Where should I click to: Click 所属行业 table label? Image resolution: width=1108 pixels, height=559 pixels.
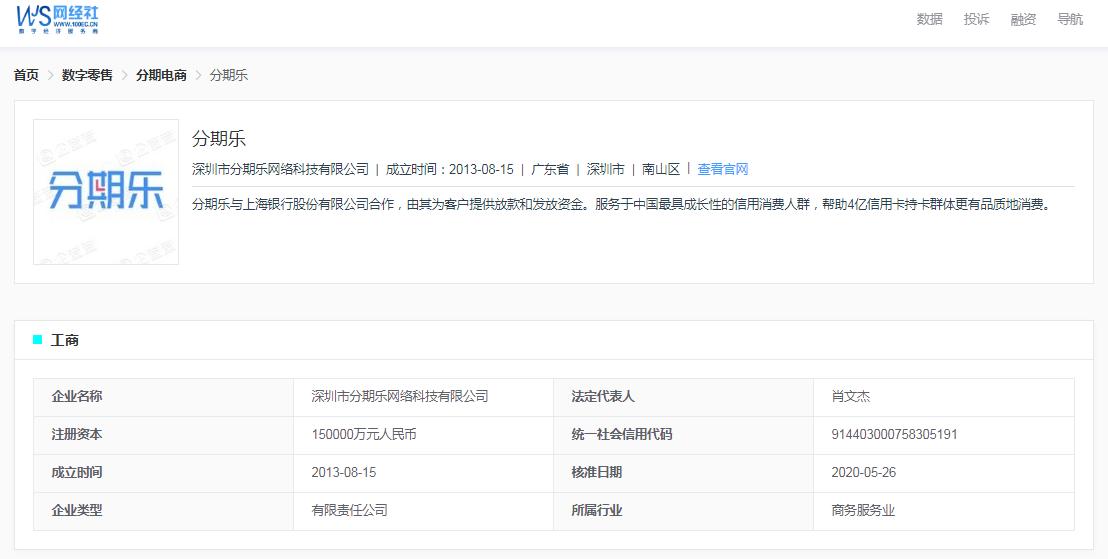click(x=596, y=510)
